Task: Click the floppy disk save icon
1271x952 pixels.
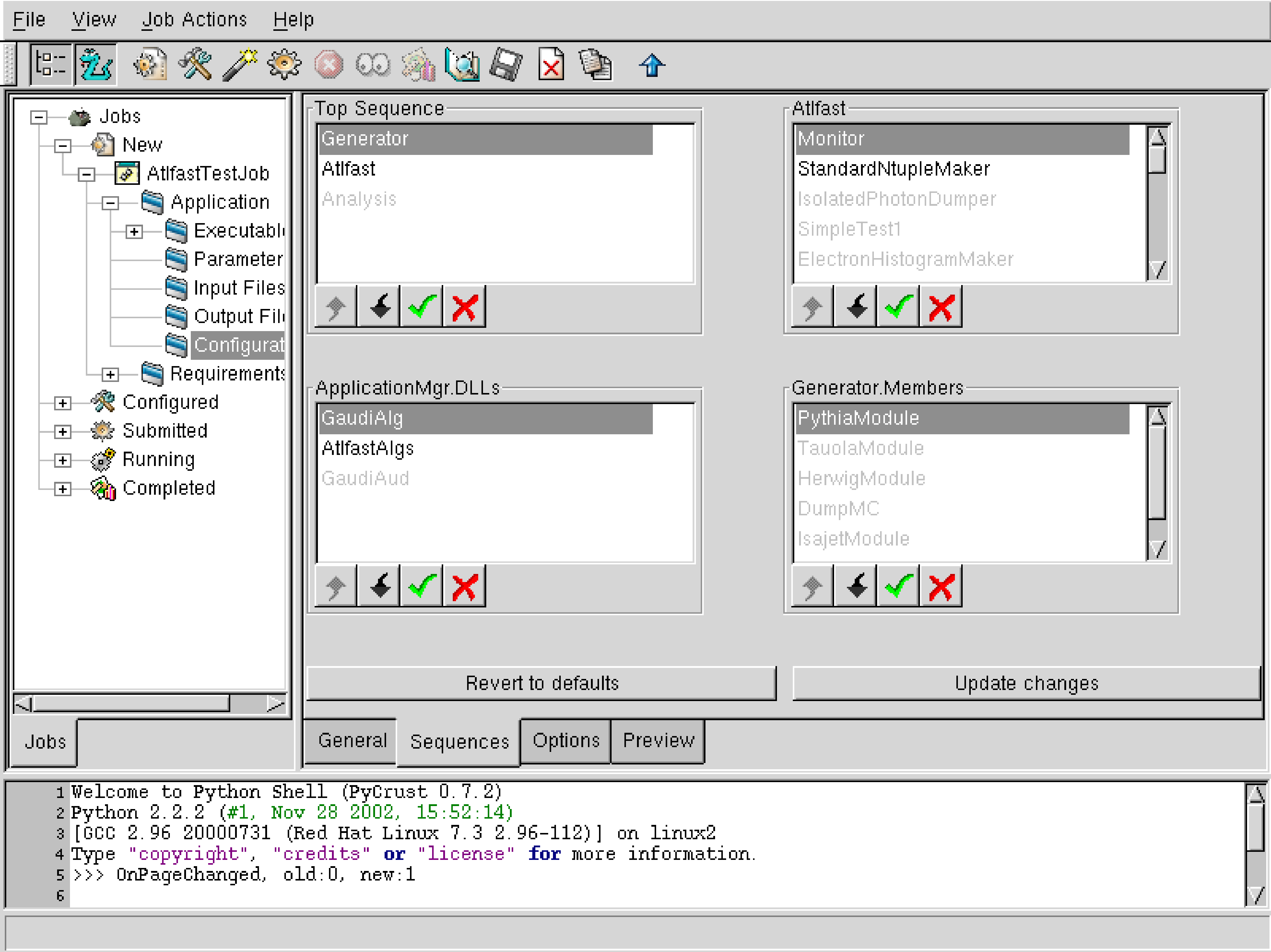Action: pyautogui.click(x=506, y=64)
